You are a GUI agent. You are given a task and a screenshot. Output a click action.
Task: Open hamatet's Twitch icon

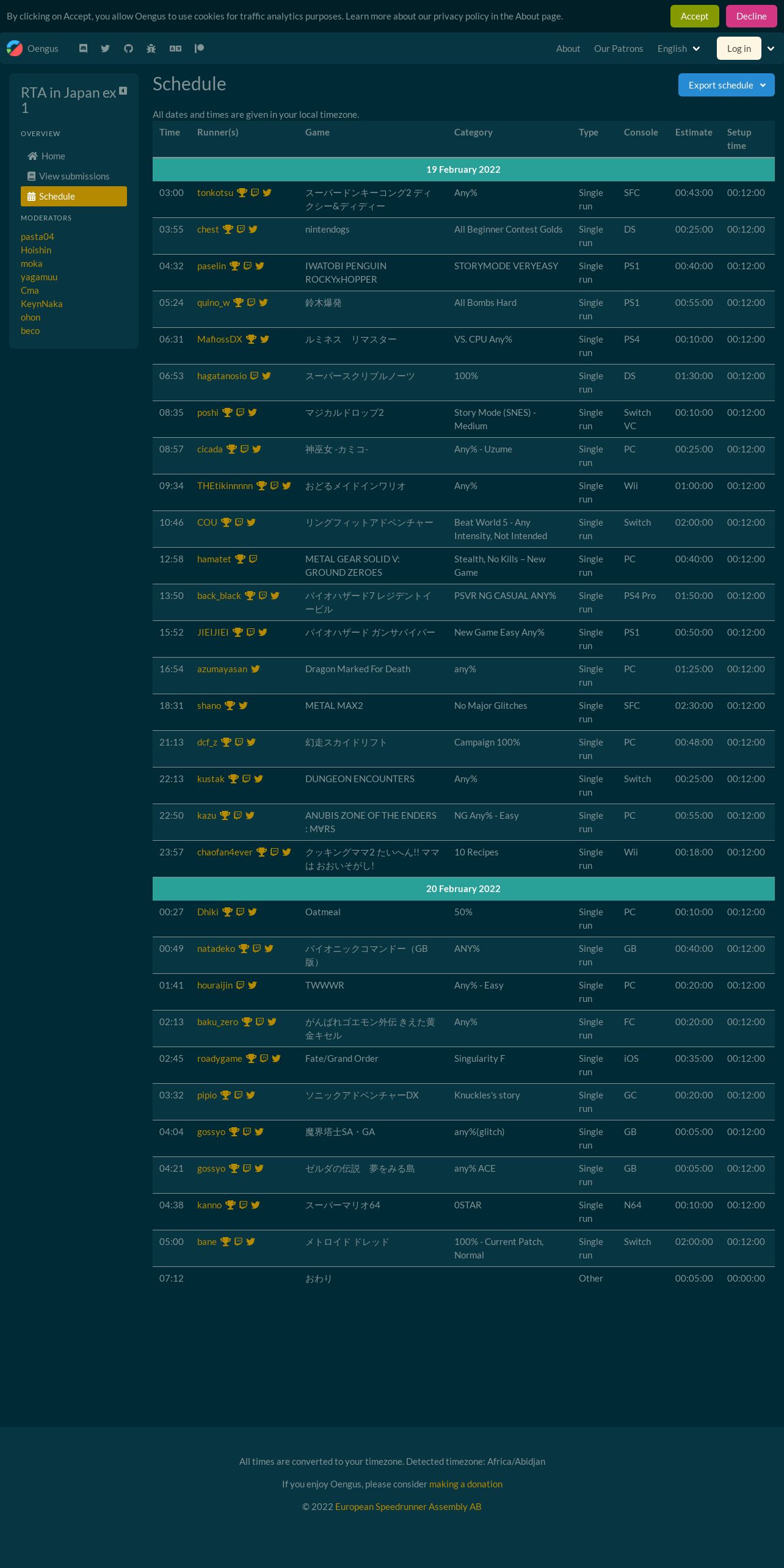click(x=253, y=559)
